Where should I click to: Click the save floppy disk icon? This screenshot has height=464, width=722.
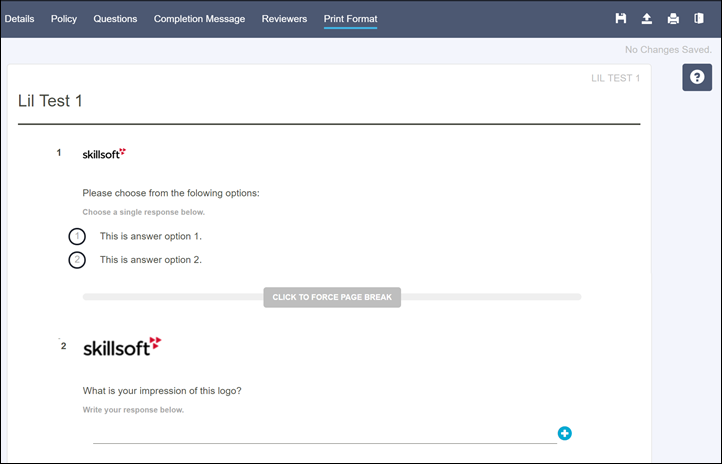[621, 19]
